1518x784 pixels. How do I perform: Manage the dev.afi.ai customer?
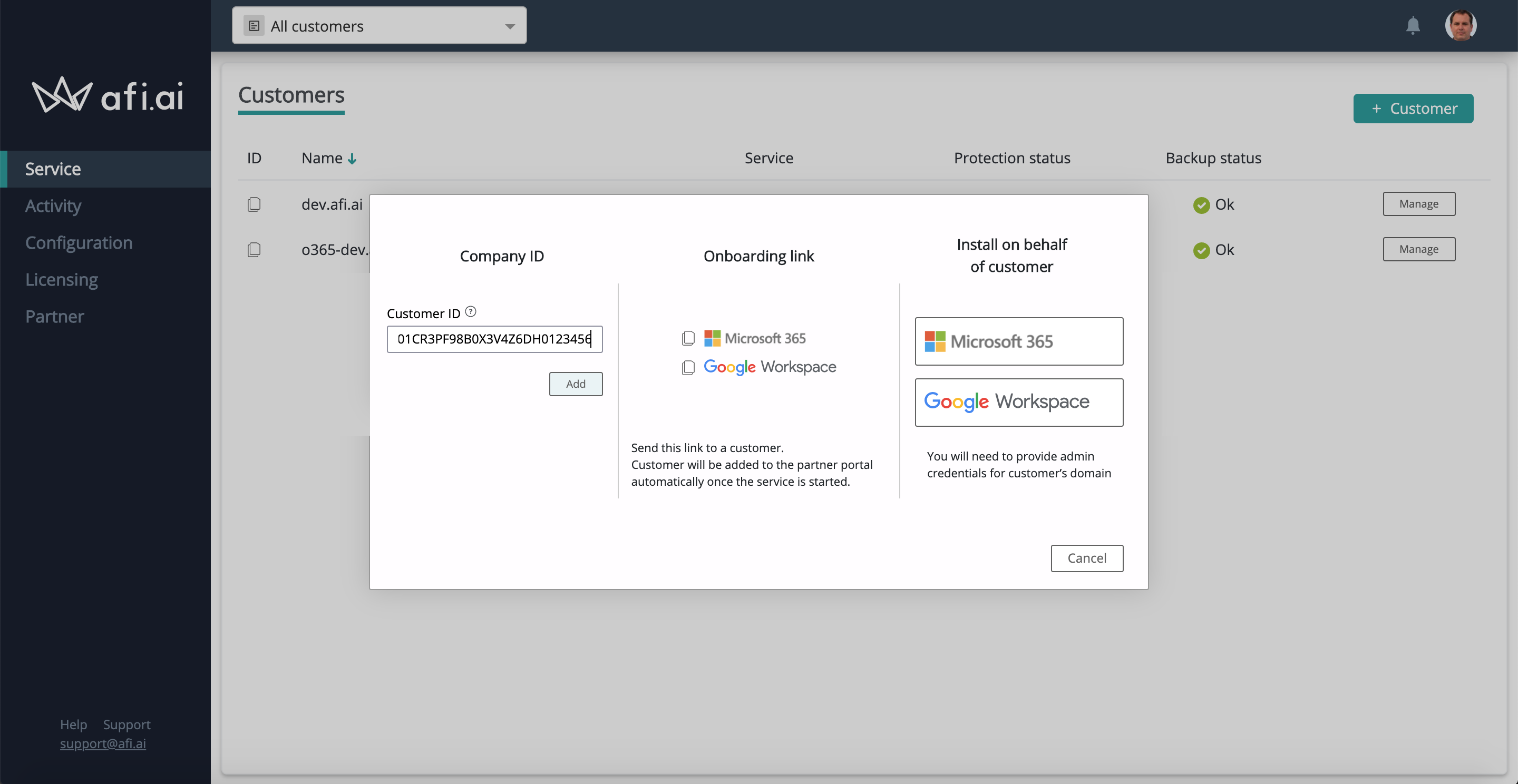[1418, 204]
